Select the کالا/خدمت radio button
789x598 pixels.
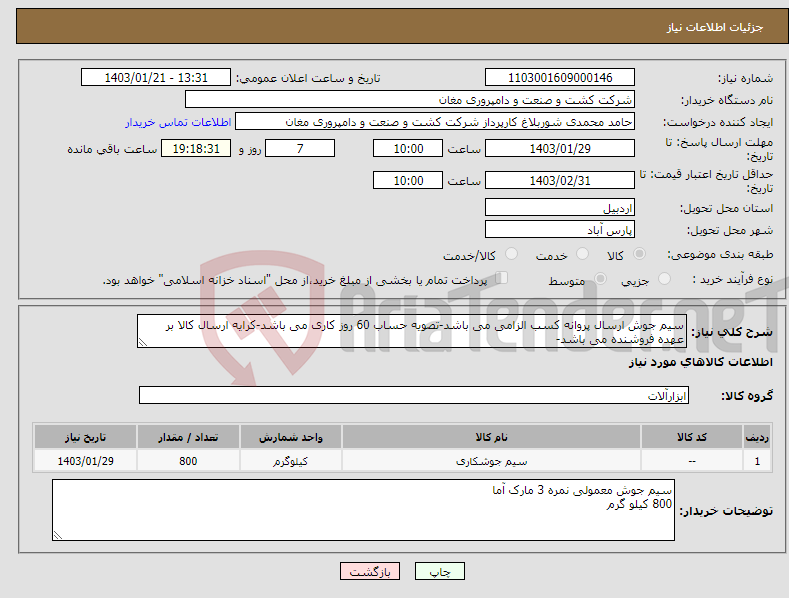pos(511,254)
